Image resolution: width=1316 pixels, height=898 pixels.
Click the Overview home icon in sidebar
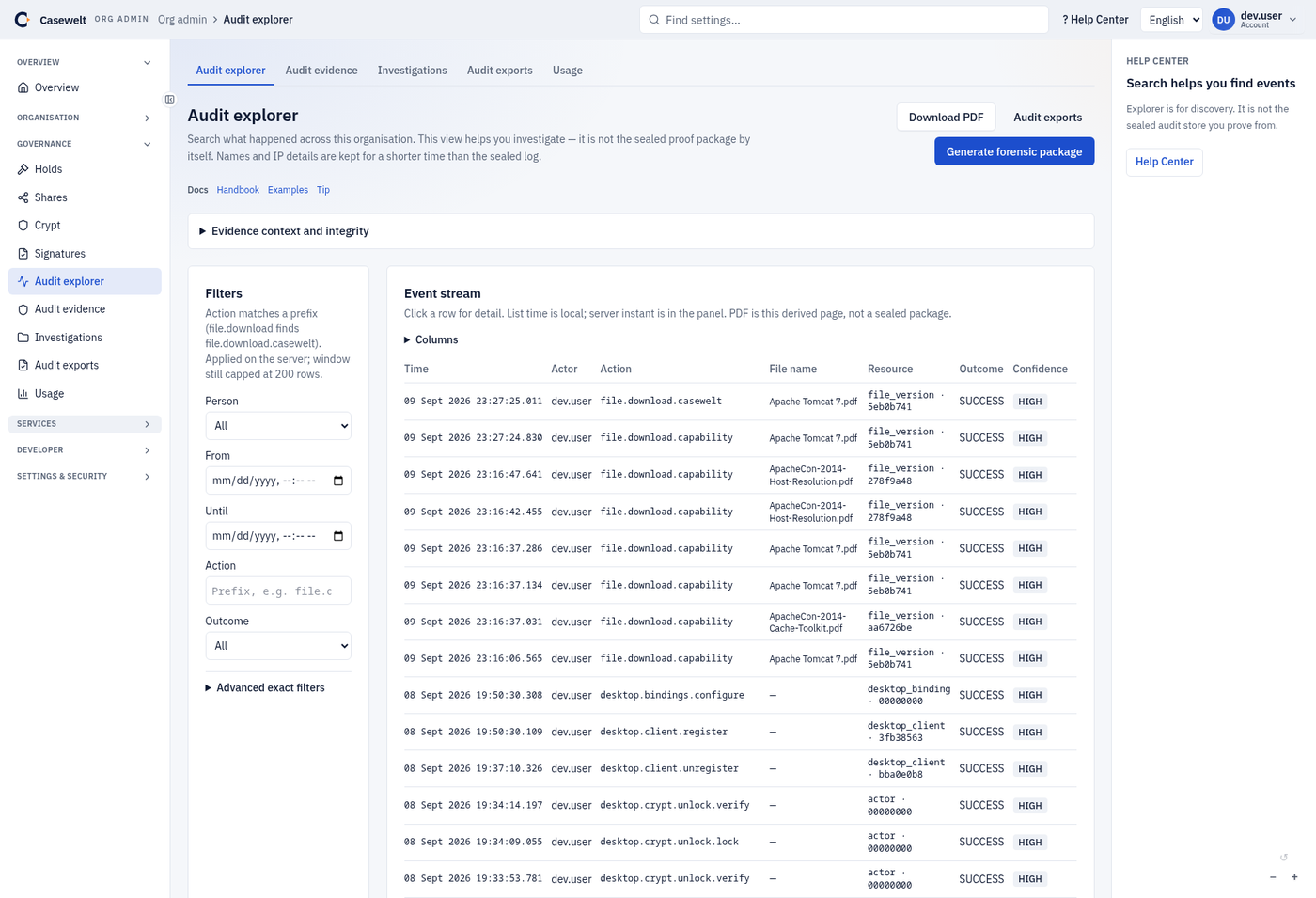coord(23,87)
